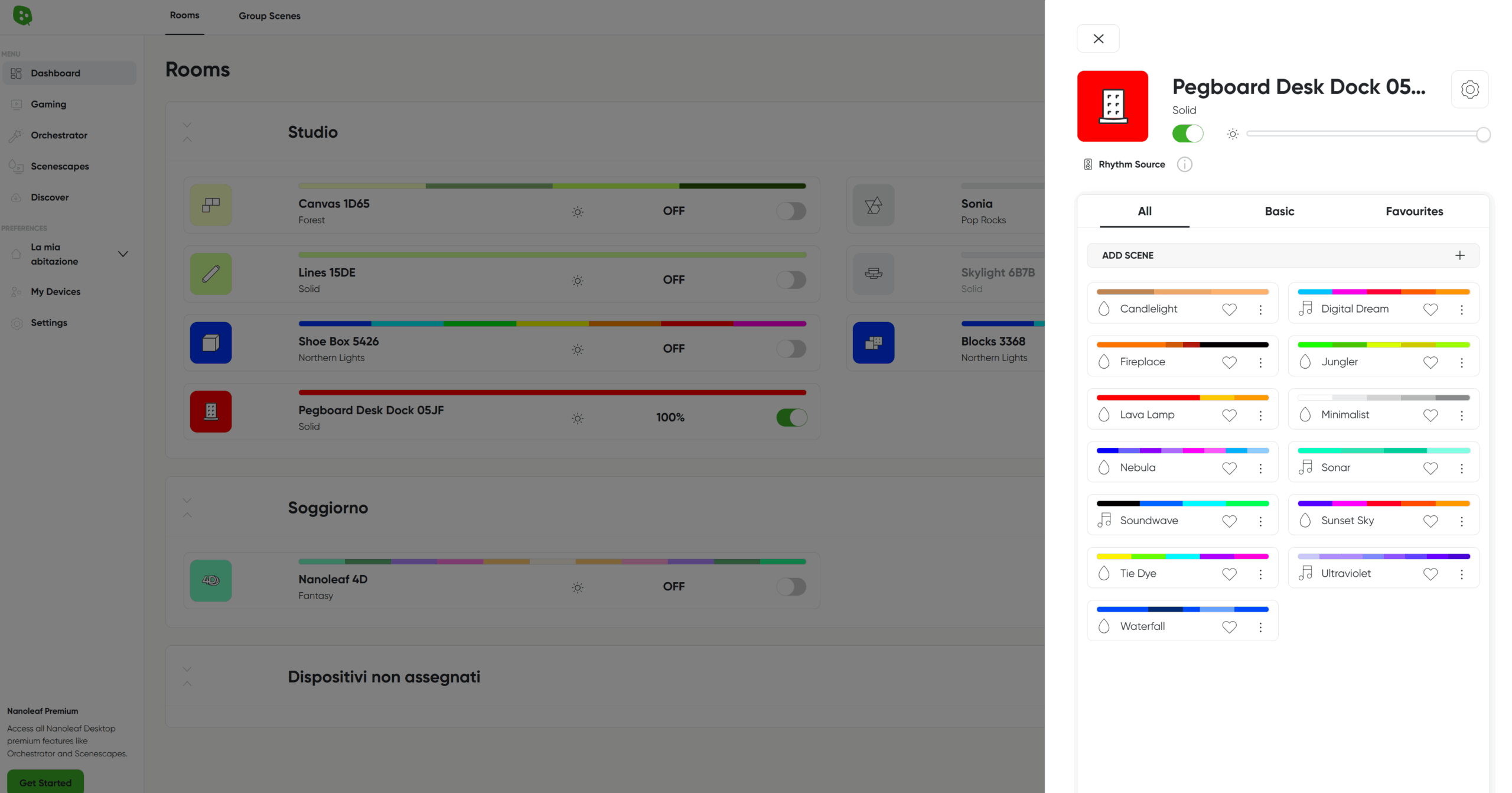The height and width of the screenshot is (793, 1512).
Task: Apply the Tie Dye scene
Action: tap(1182, 567)
